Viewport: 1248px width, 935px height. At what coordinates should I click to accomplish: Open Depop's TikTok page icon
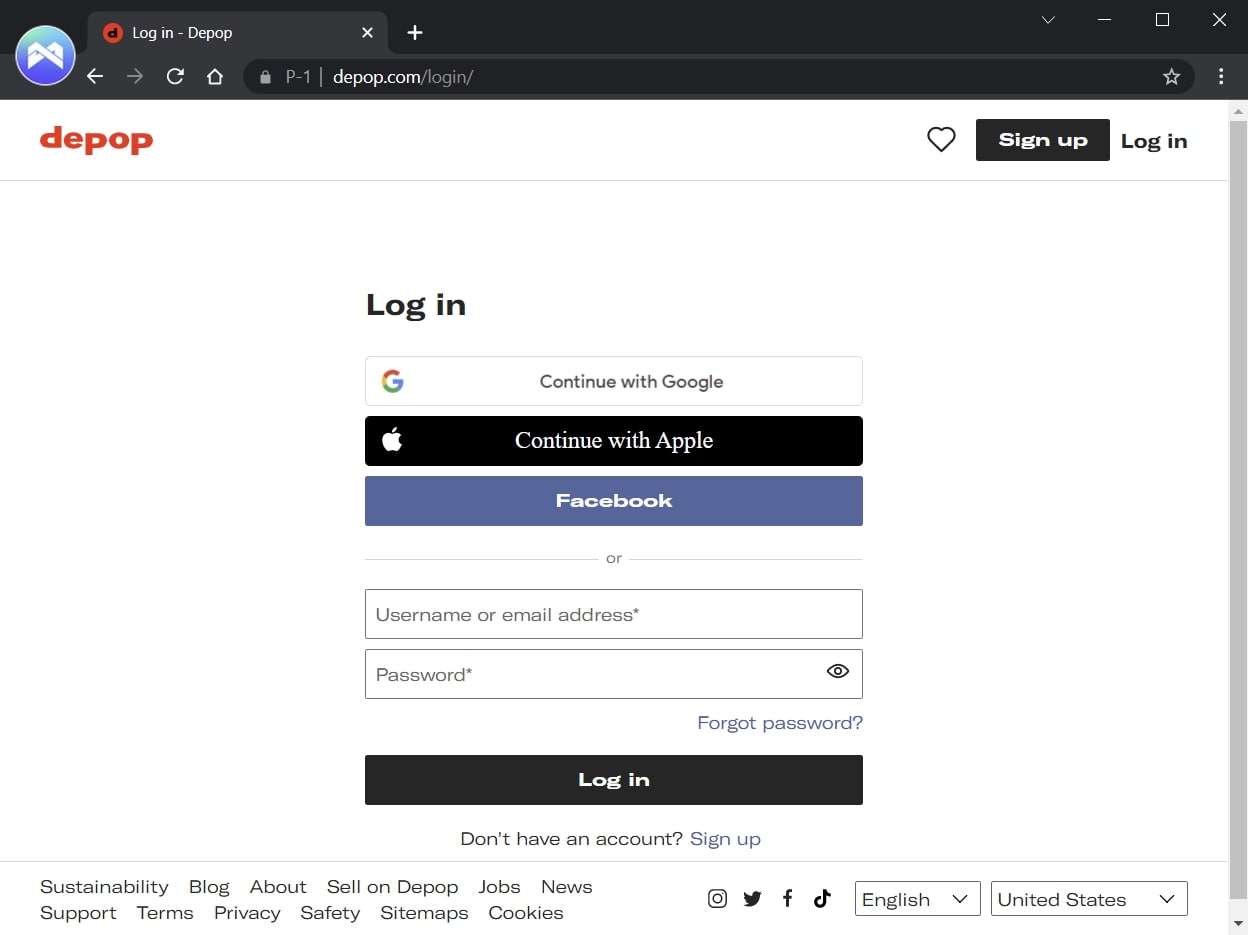[822, 898]
